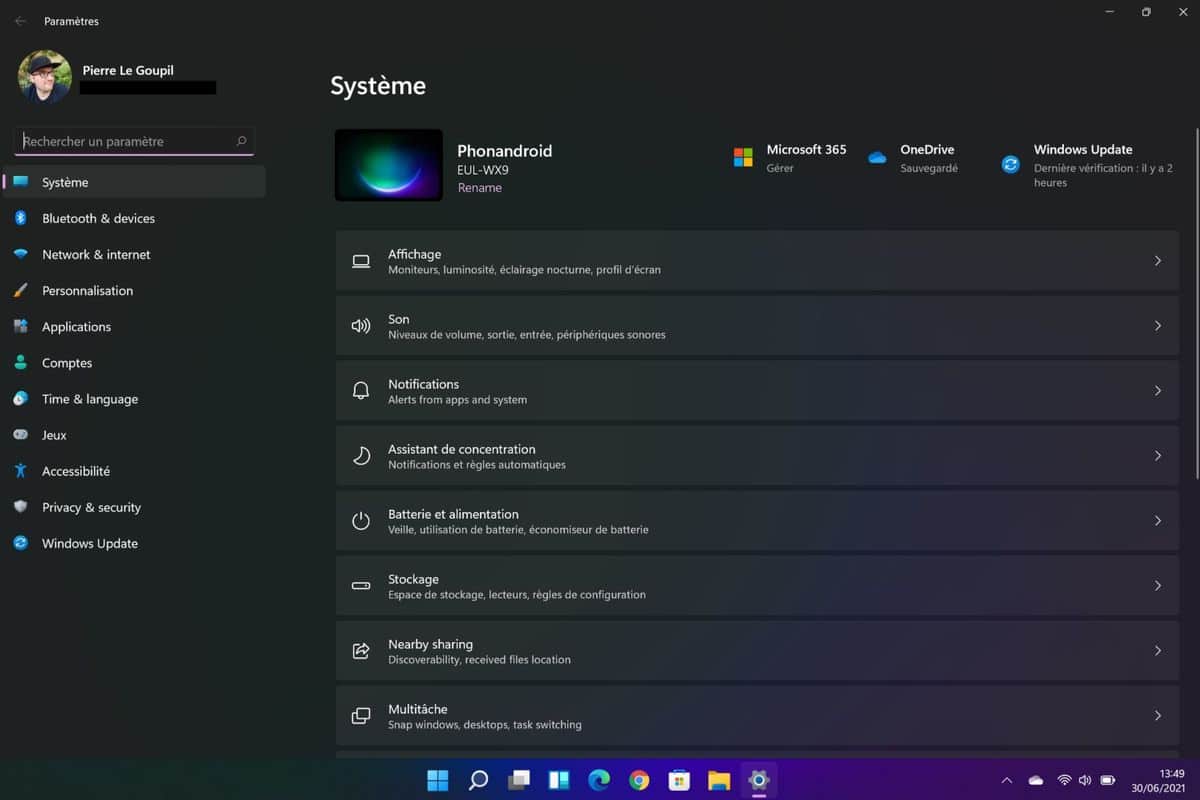
Task: Open the Multitâche row chevron
Action: tap(1158, 716)
